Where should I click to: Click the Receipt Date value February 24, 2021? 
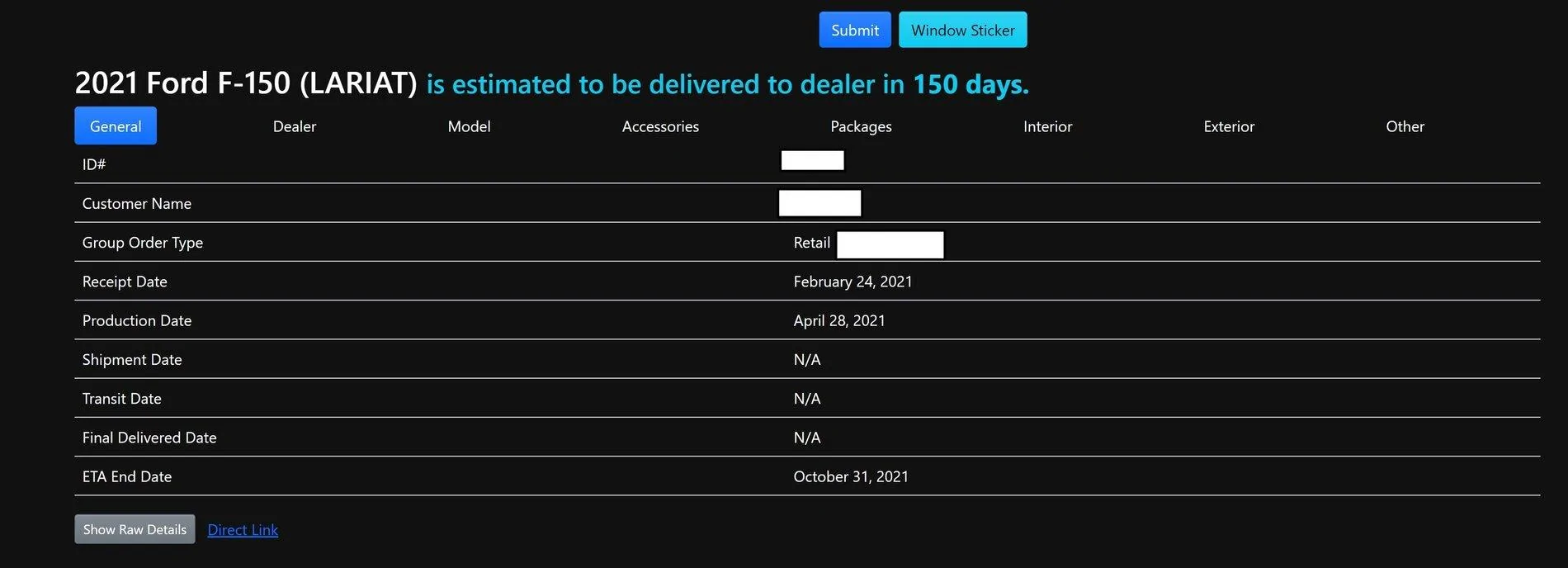coord(852,282)
